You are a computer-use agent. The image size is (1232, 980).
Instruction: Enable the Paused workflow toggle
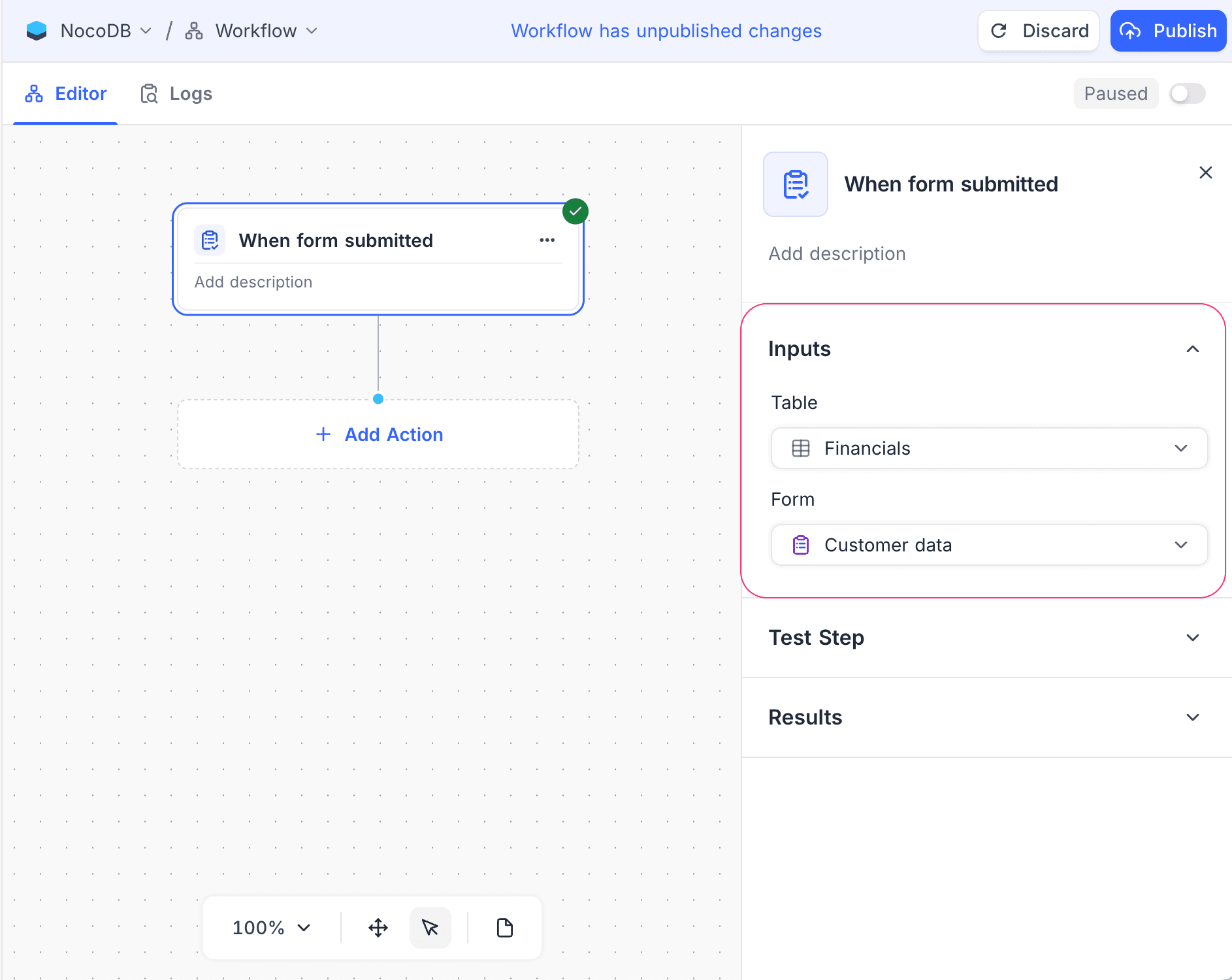coord(1187,93)
